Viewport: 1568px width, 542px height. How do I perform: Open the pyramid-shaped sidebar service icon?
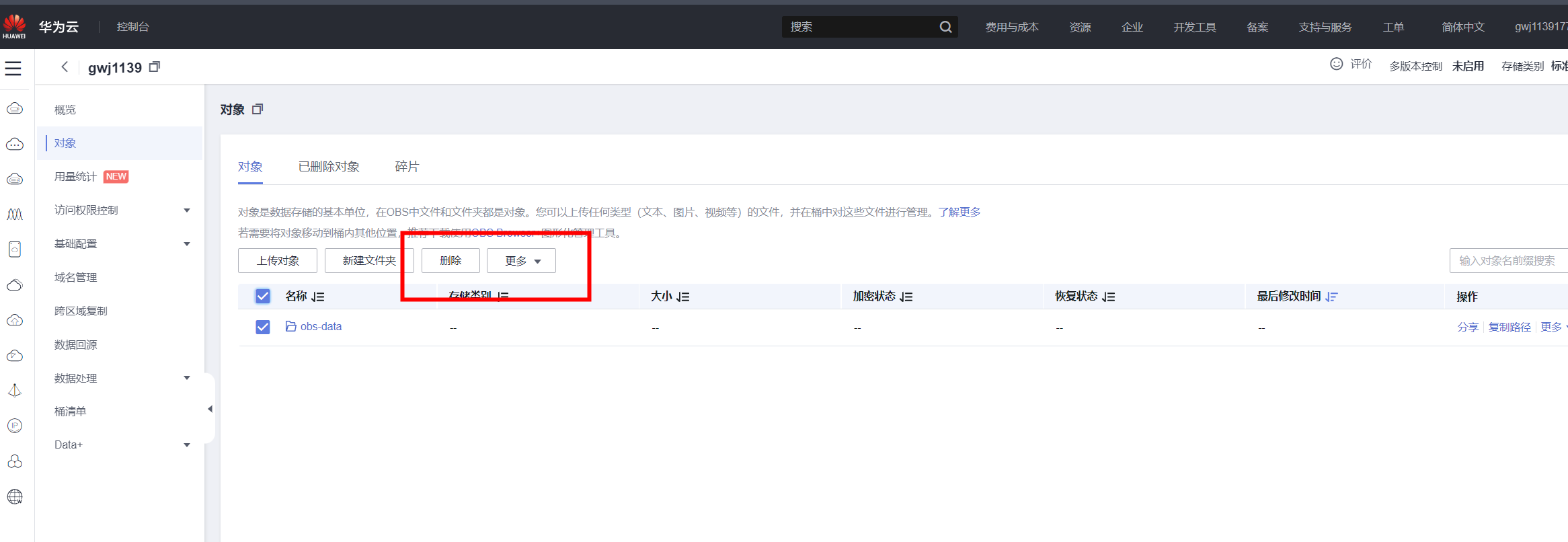(15, 391)
